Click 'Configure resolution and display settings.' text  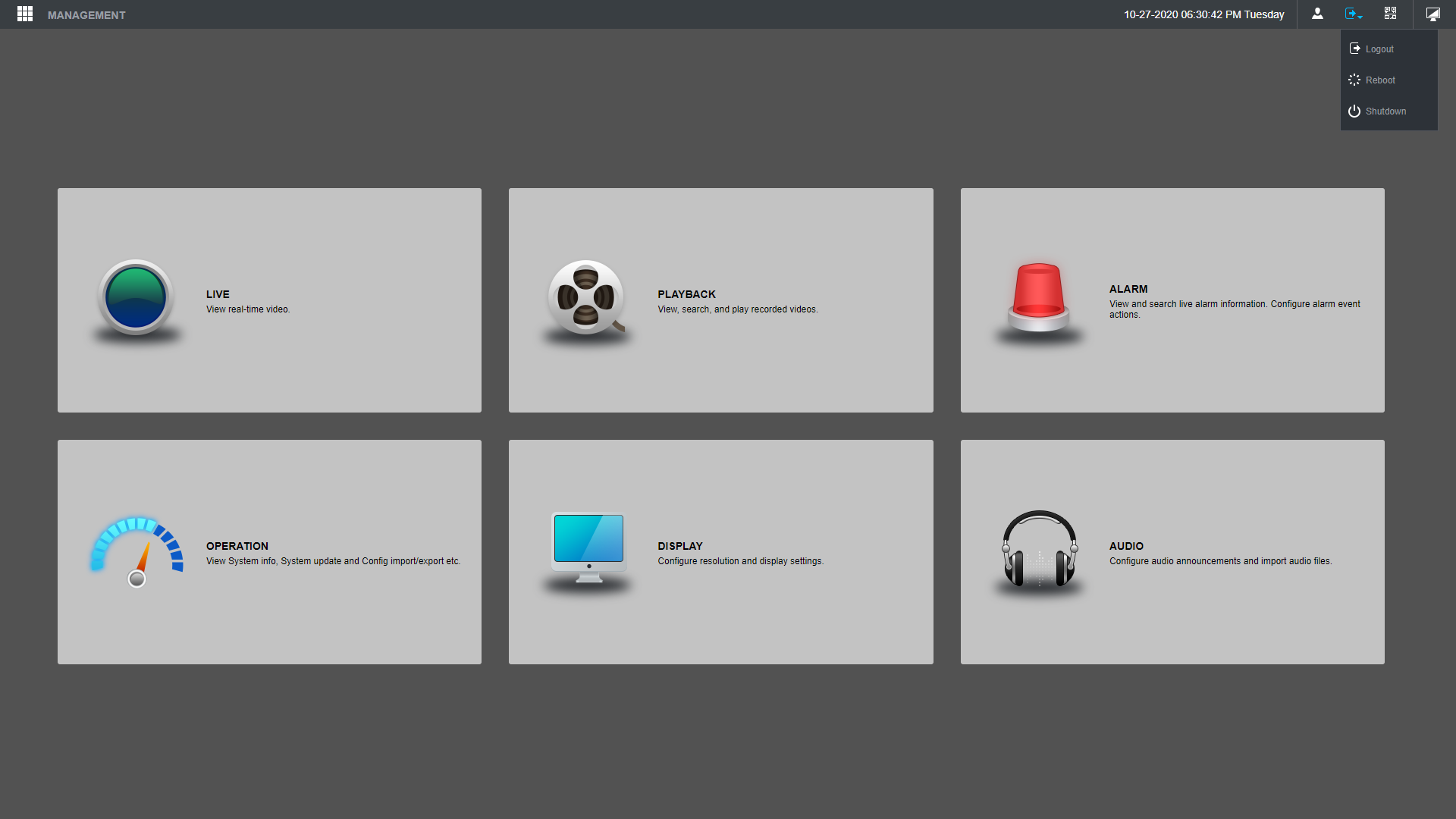[740, 561]
